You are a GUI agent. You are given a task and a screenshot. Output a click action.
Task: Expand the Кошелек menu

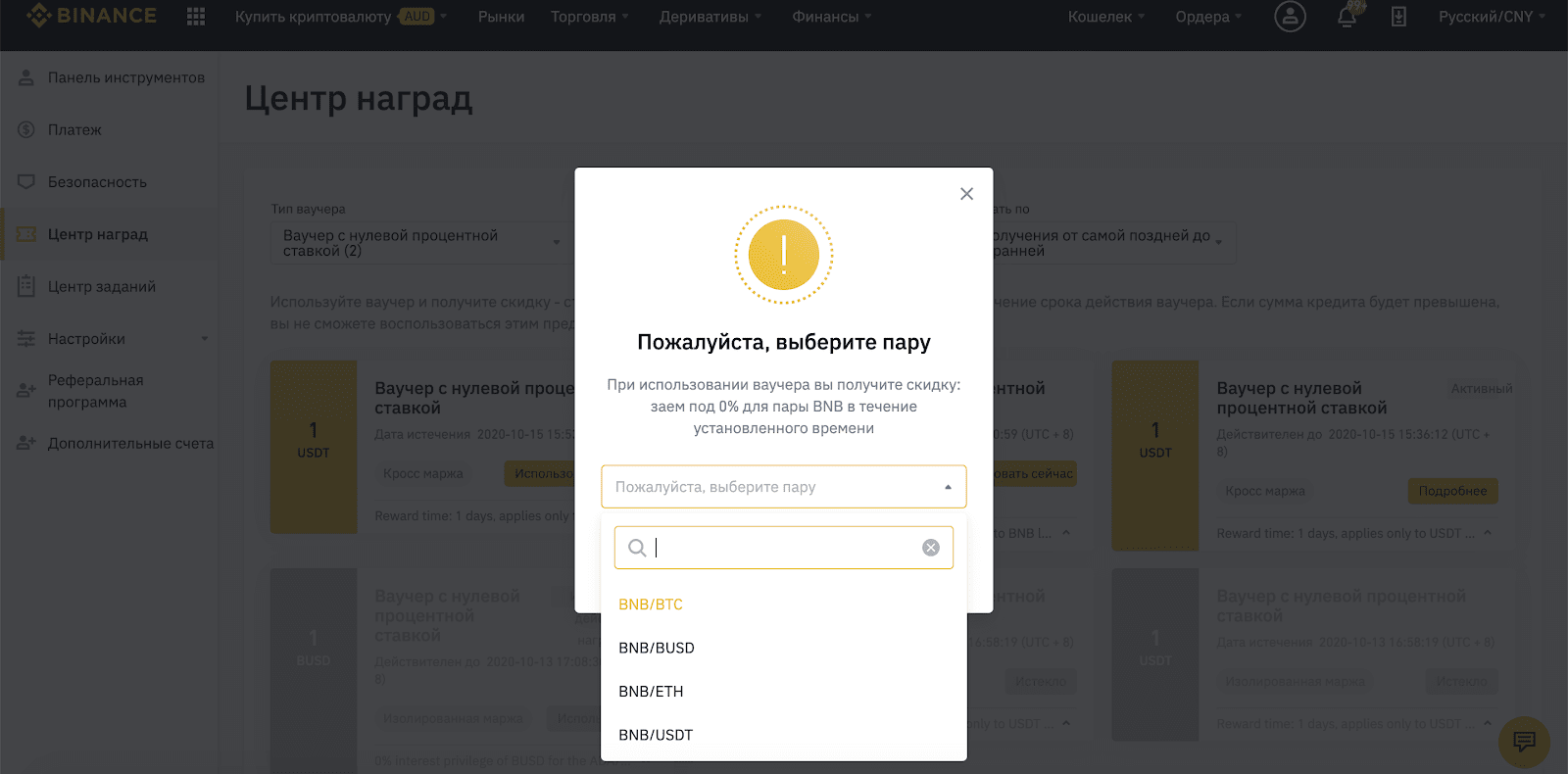pos(1106,17)
